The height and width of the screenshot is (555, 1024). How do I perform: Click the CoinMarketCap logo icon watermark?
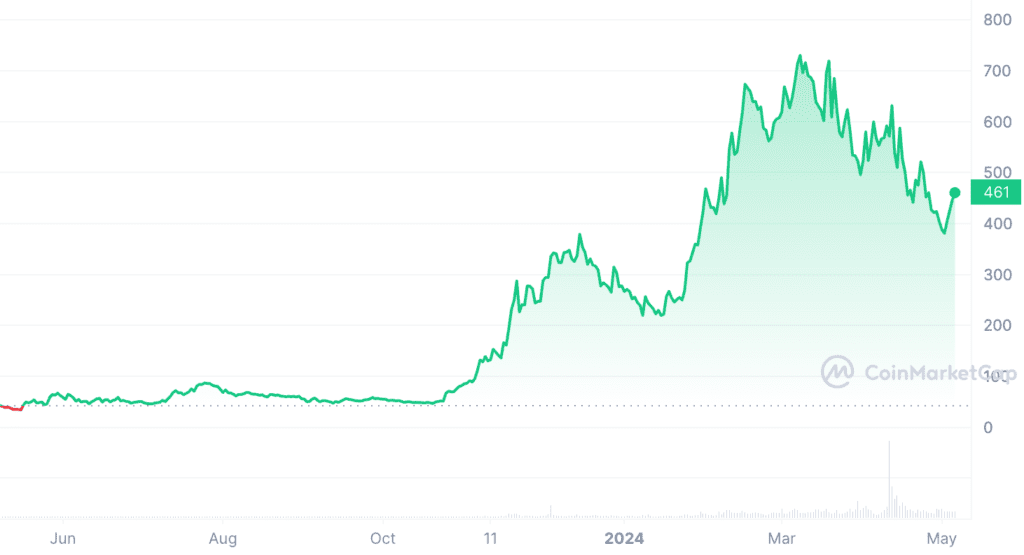(x=837, y=372)
